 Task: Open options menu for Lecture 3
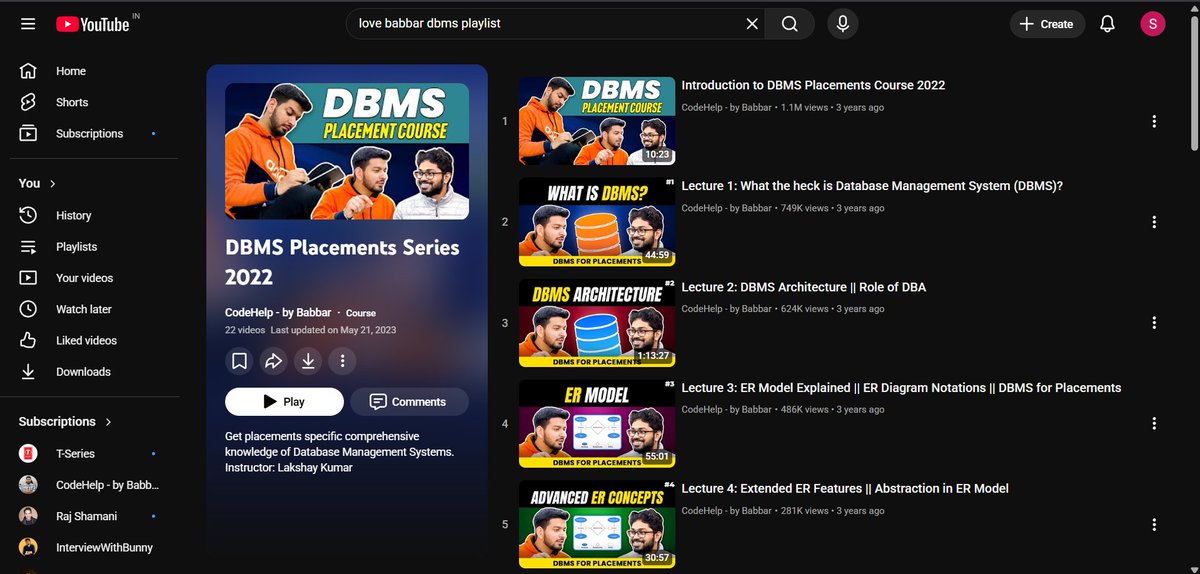coord(1154,424)
